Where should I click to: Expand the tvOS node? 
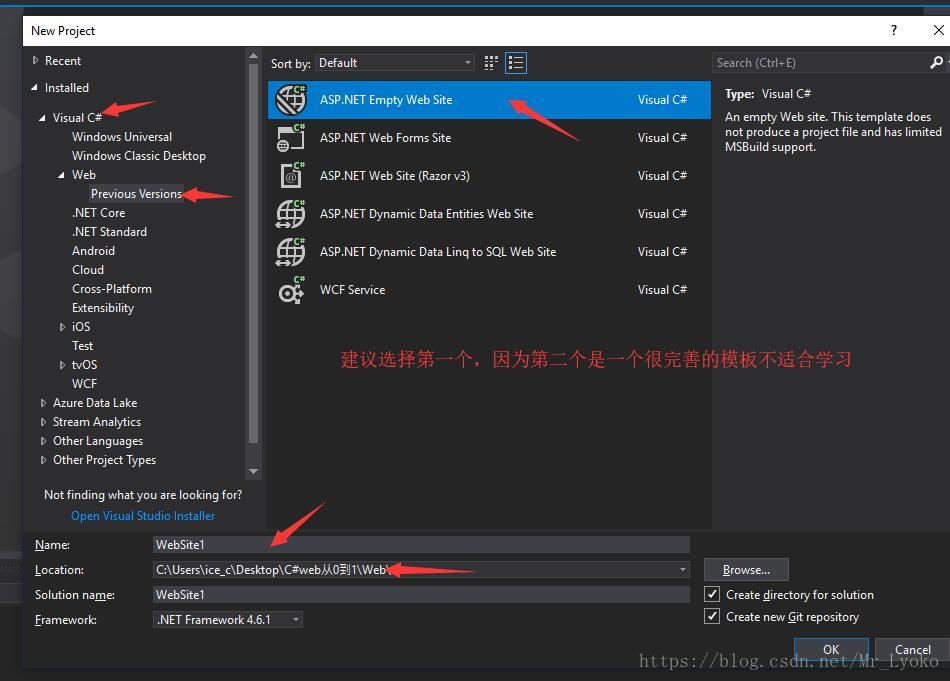(x=62, y=365)
